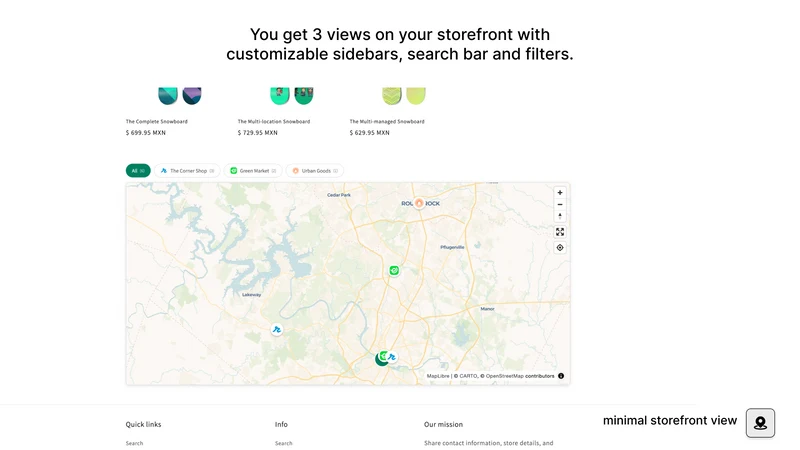Open the CARTO attribution link
The image size is (800, 450).
(x=468, y=376)
